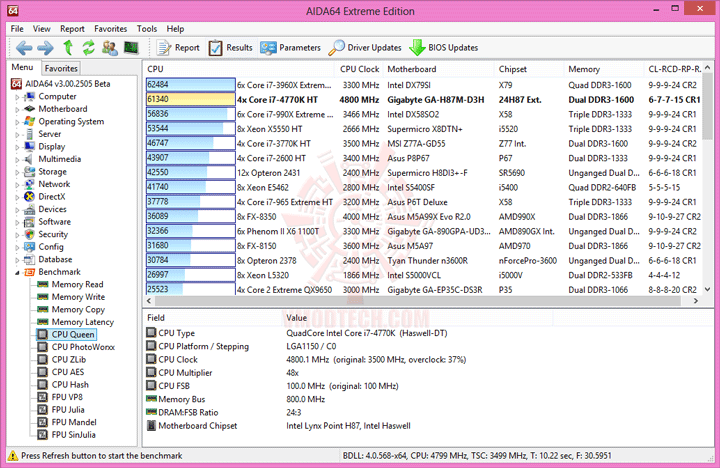The image size is (720, 468).
Task: Click the green up arrow toolbar icon
Action: pyautogui.click(x=68, y=47)
